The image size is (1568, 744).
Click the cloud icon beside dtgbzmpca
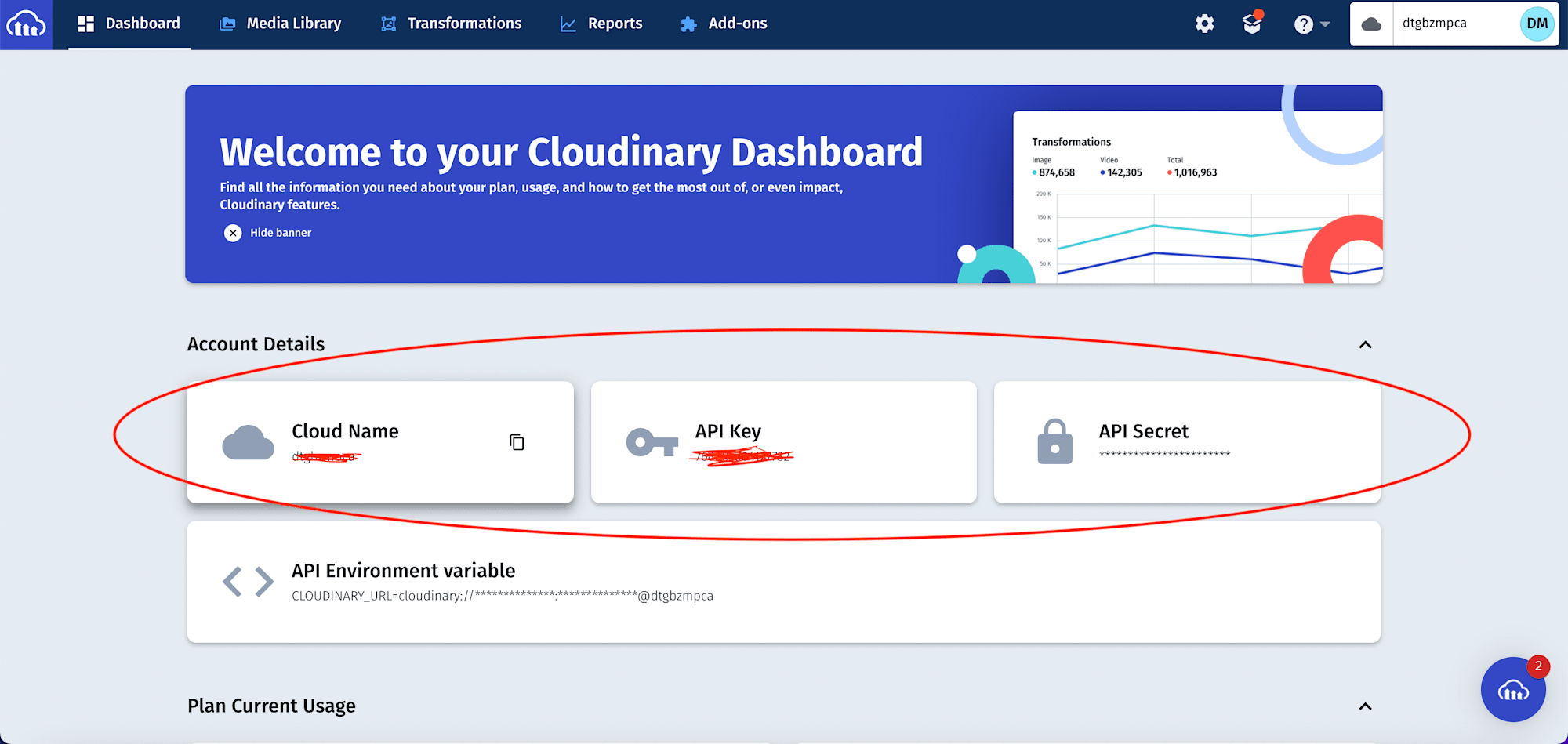coord(1371,24)
